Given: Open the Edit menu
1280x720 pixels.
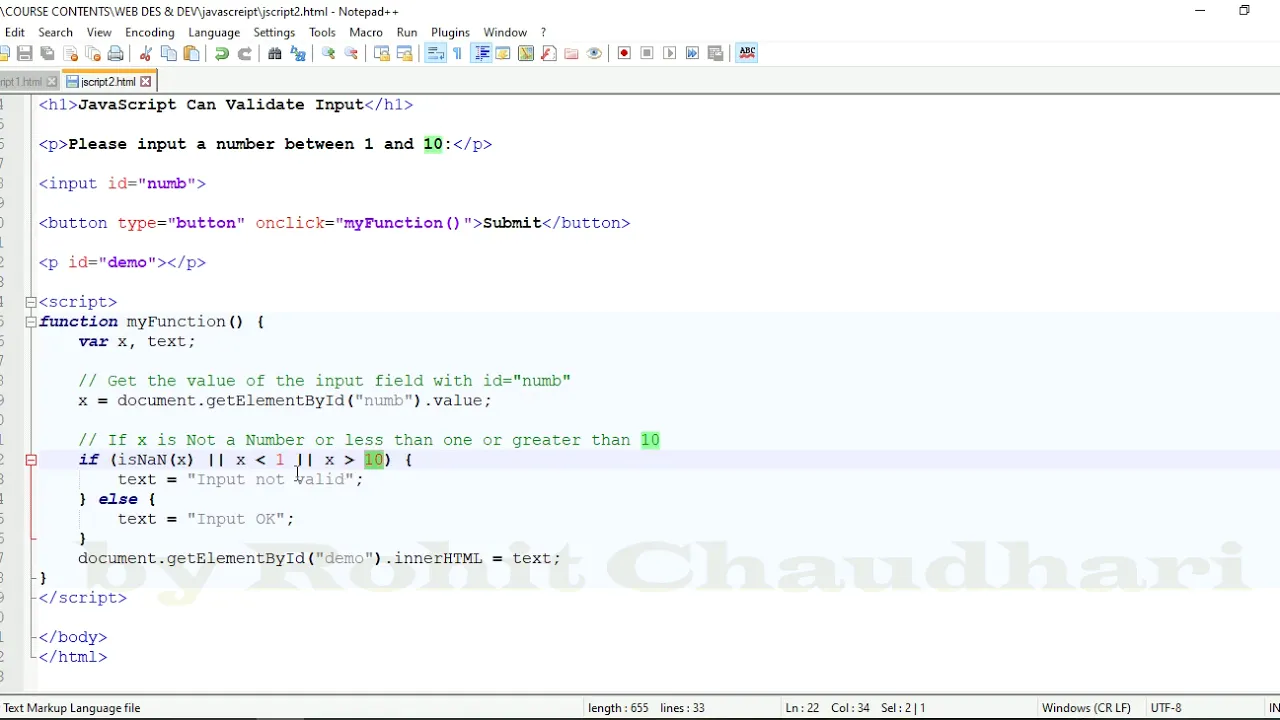Looking at the screenshot, I should pos(14,32).
